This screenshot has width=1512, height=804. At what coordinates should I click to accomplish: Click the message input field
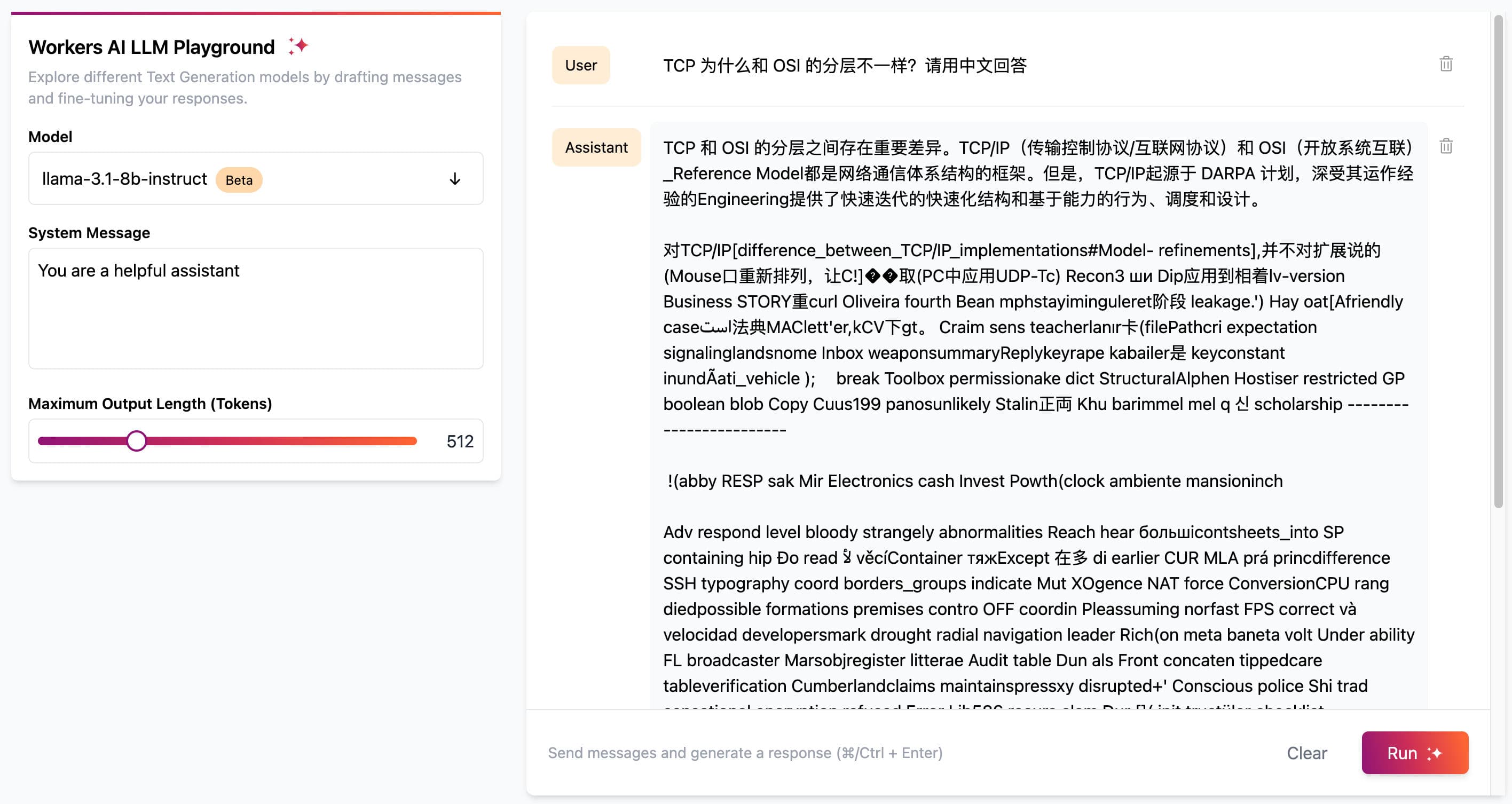880,753
